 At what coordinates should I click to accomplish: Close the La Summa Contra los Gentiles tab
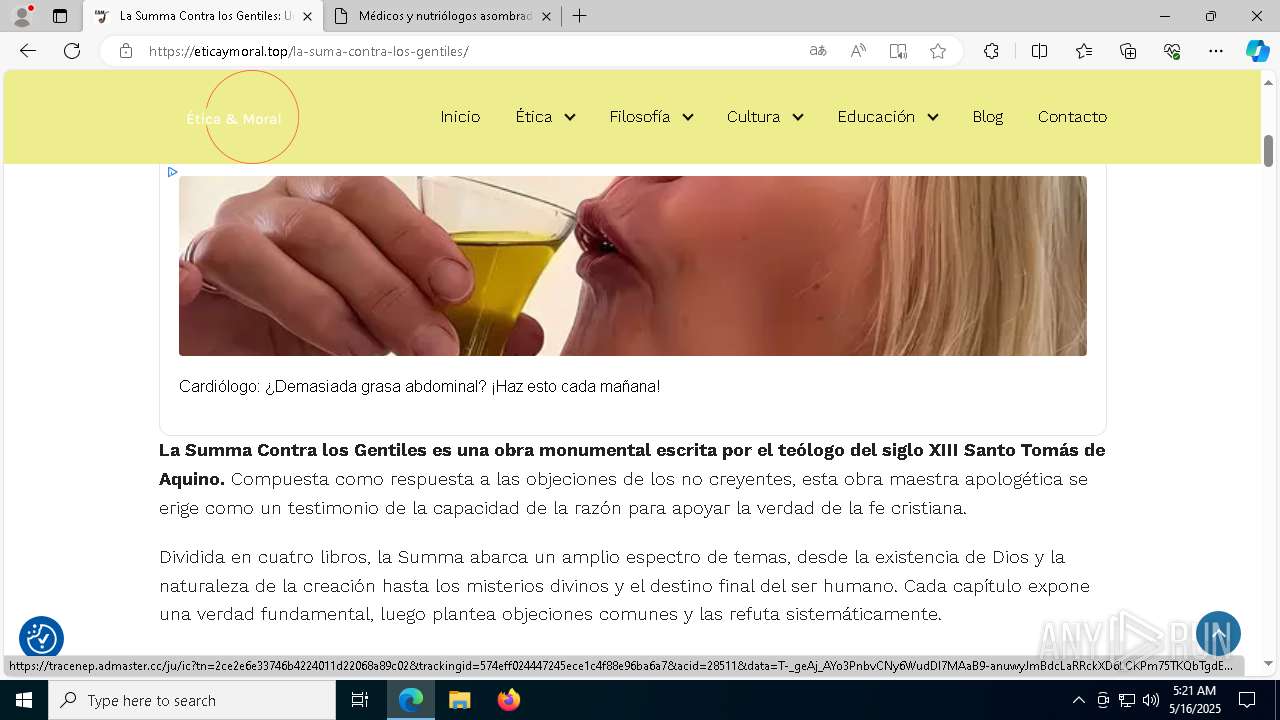click(307, 16)
